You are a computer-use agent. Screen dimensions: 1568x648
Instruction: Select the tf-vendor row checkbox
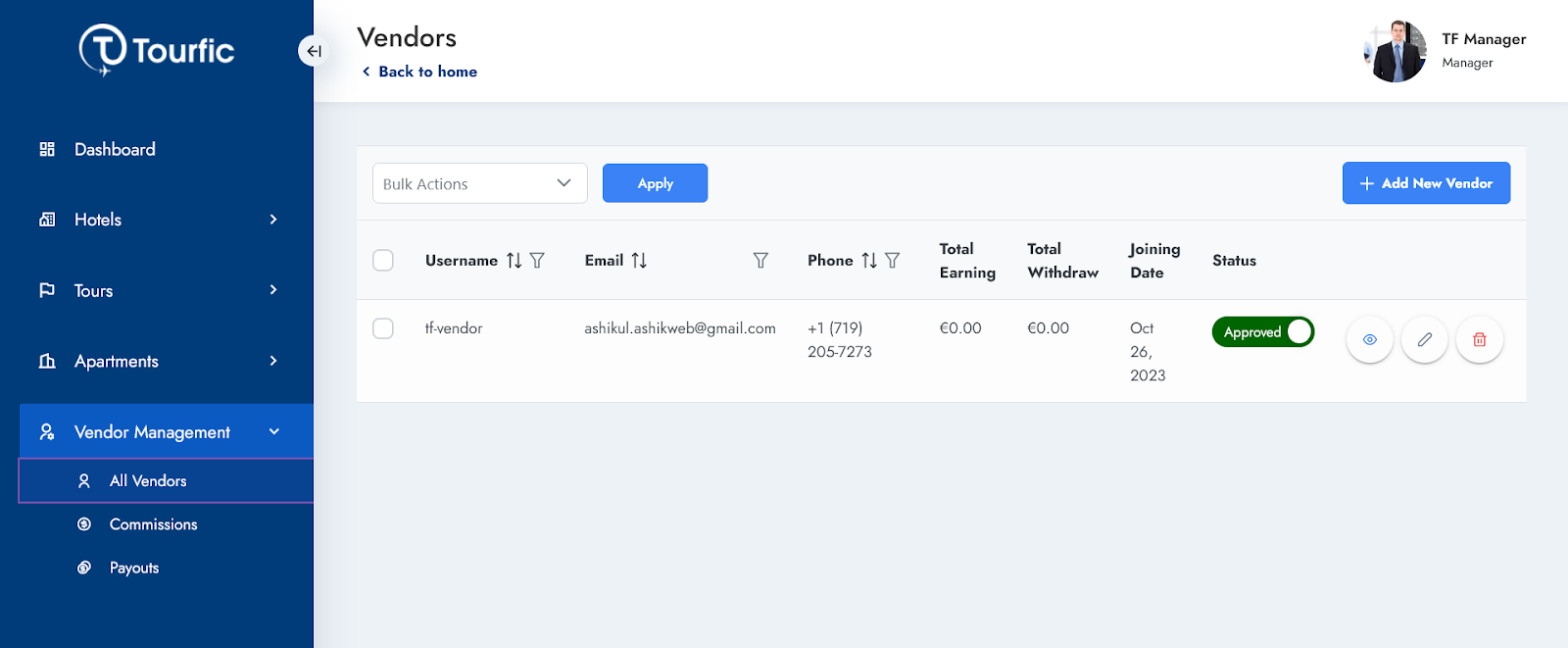383,328
